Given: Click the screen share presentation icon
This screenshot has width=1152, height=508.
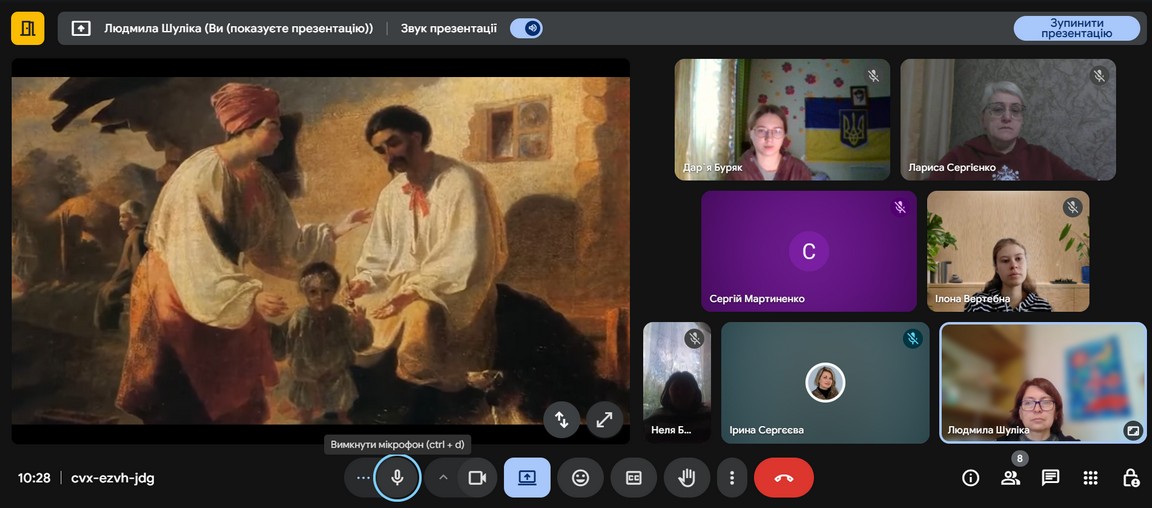Looking at the screenshot, I should [x=527, y=478].
